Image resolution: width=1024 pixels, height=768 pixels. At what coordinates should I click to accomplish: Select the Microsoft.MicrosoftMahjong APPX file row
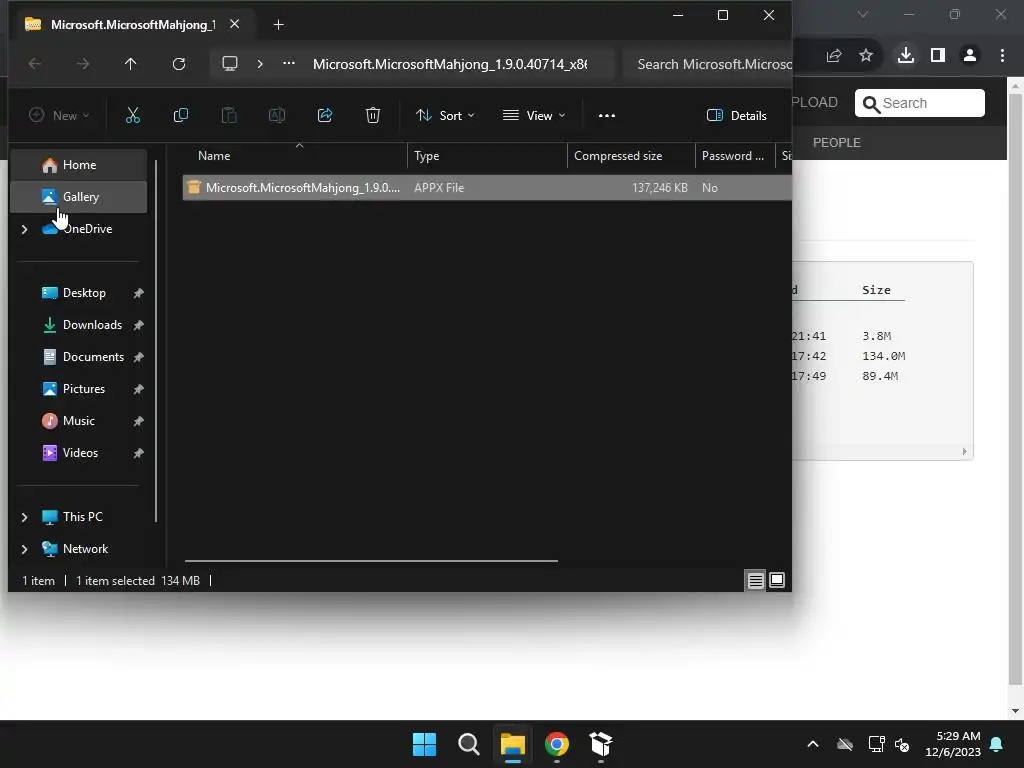pos(487,187)
